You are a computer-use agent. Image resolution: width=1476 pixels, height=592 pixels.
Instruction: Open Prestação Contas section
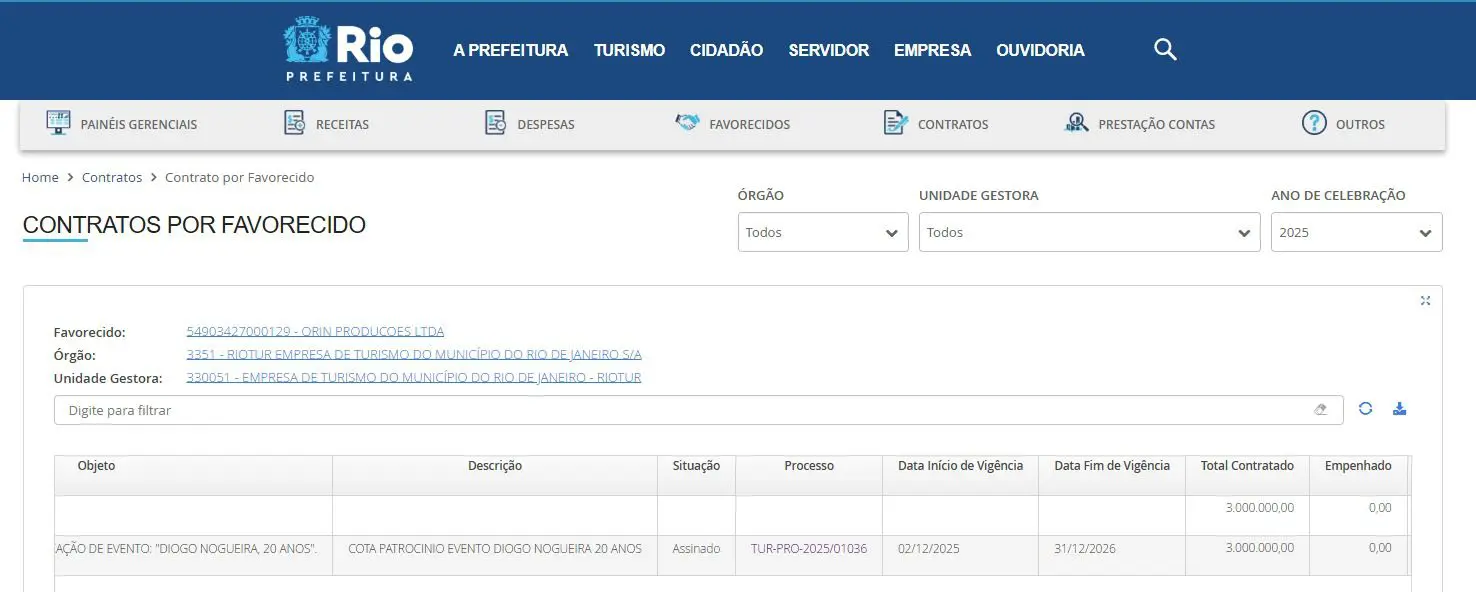1156,125
